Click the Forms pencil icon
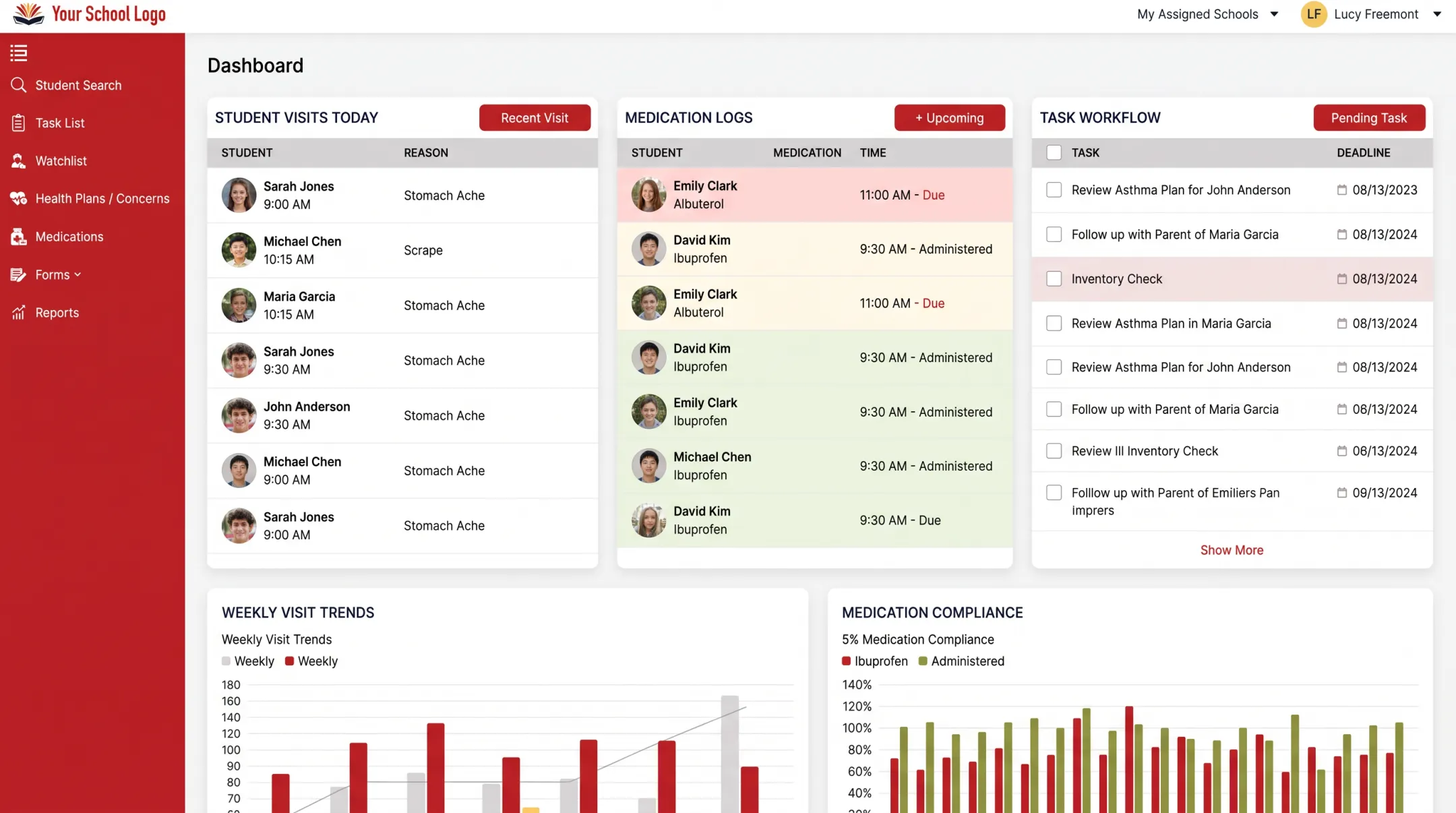Screen dimensions: 1456x813 18,274
